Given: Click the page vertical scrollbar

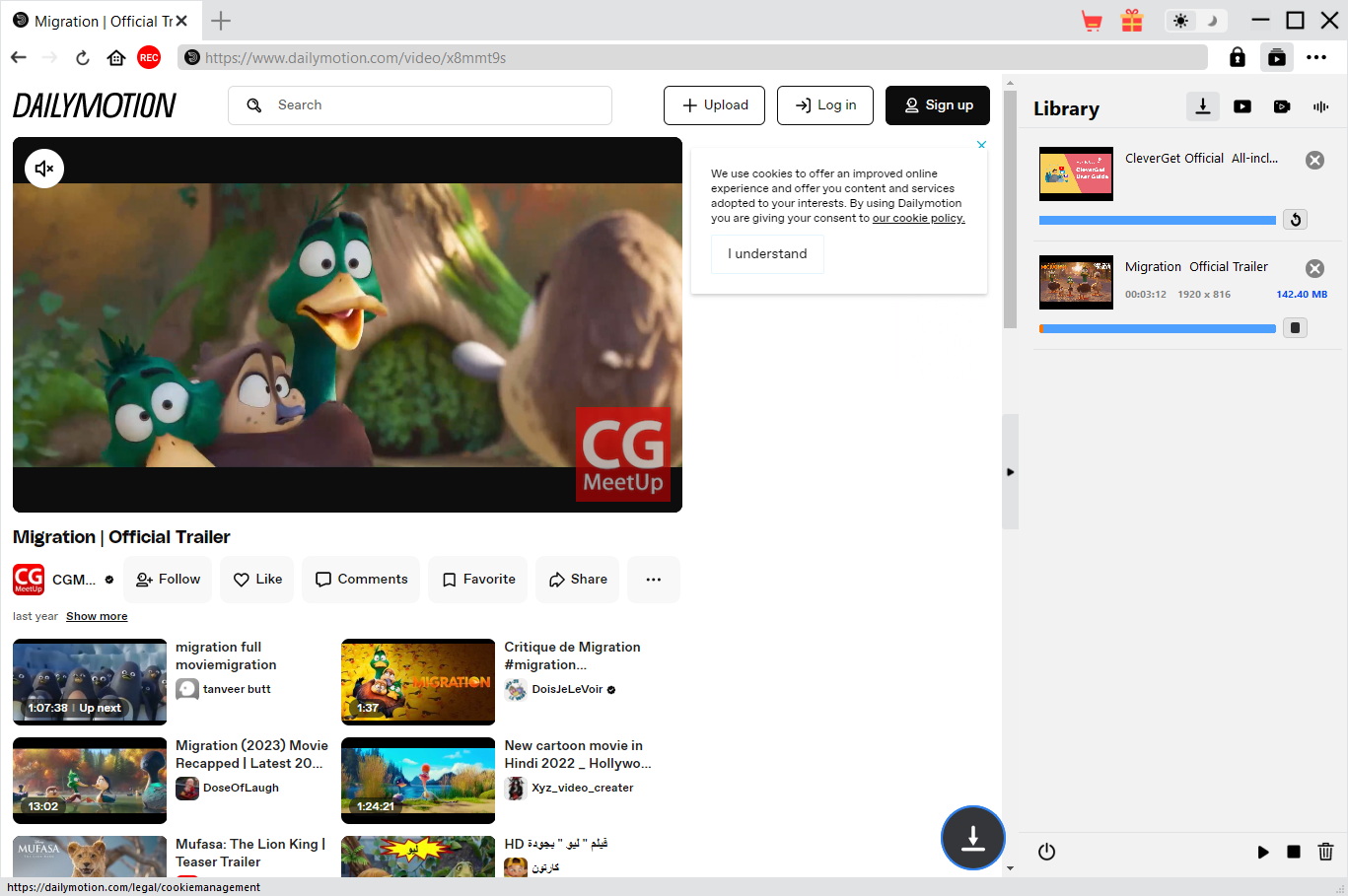Looking at the screenshot, I should pos(1010,209).
